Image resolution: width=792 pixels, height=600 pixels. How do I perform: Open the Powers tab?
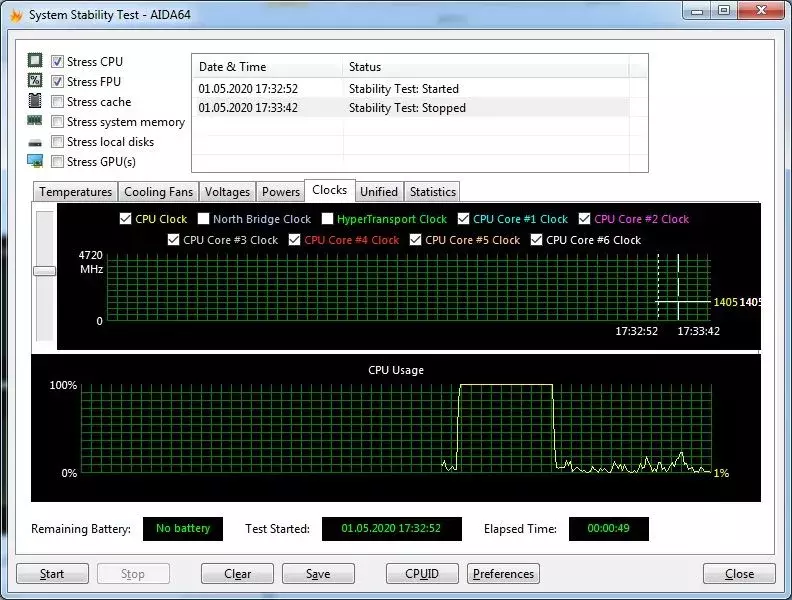(x=281, y=192)
